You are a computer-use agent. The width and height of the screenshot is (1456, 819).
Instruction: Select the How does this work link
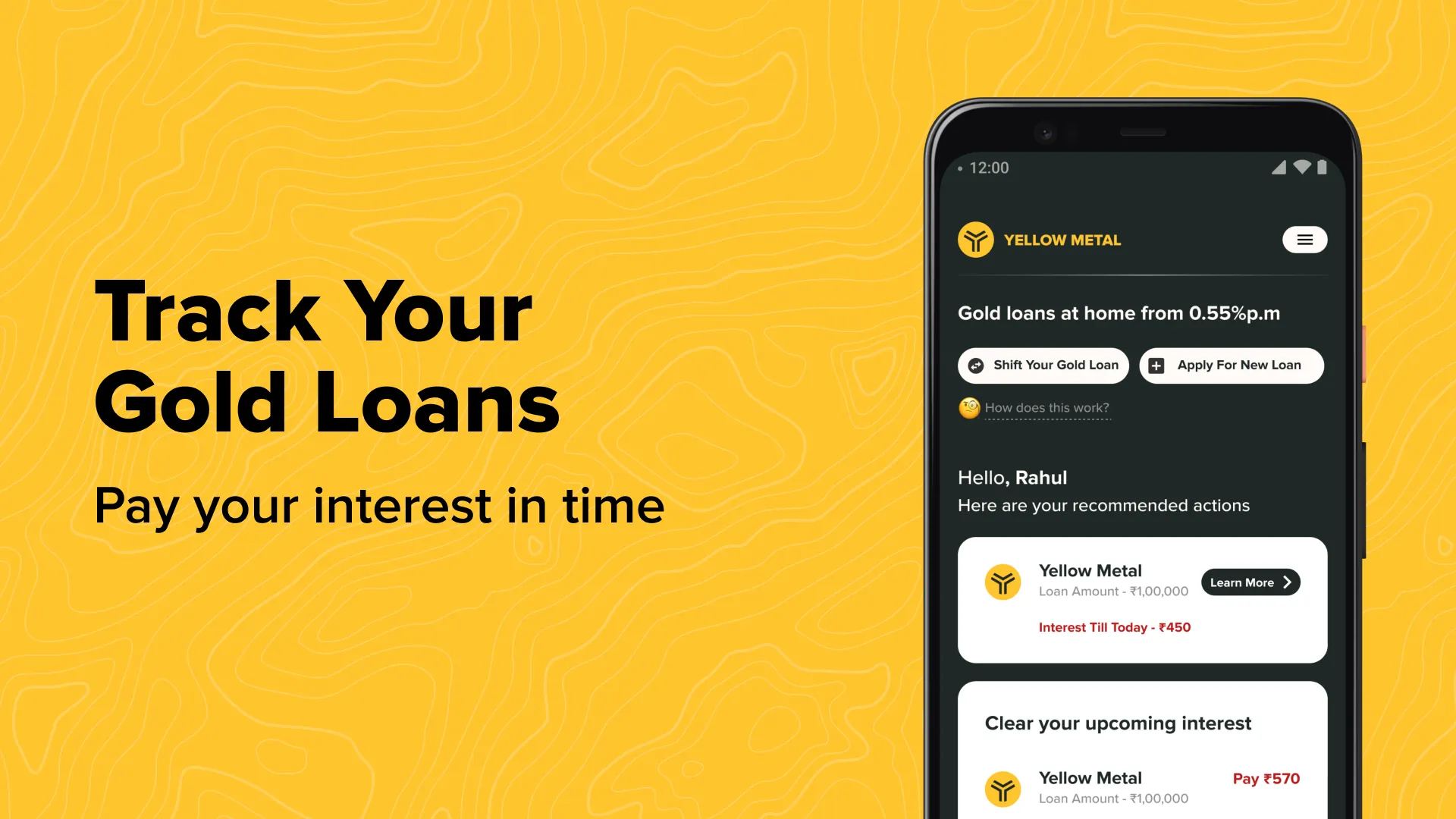pos(1046,407)
